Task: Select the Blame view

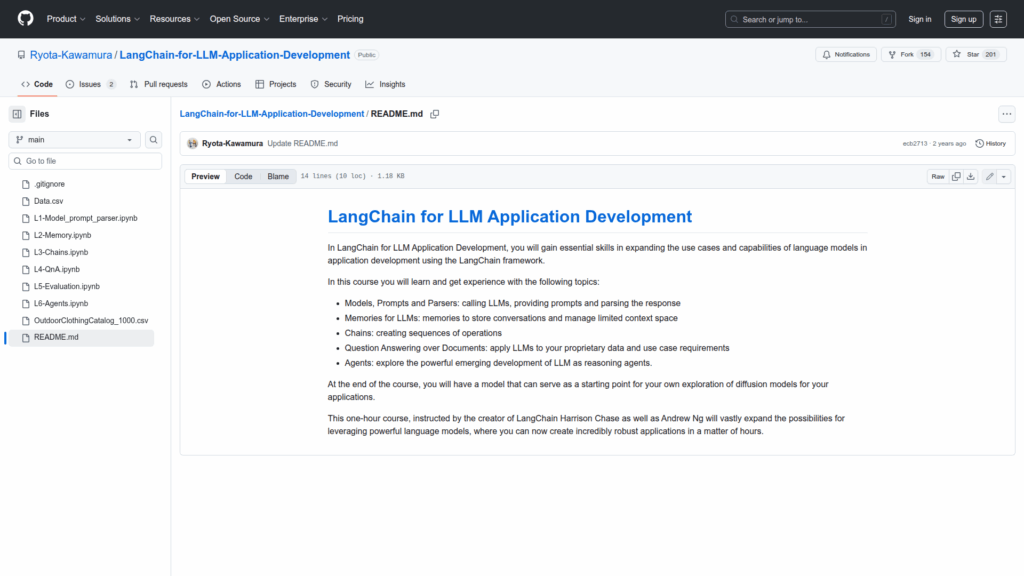Action: point(278,176)
